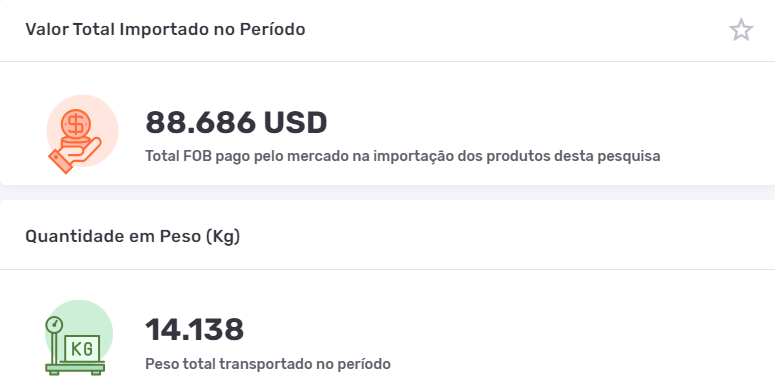
Task: Click the KG box on the scale icon
Action: pos(82,349)
